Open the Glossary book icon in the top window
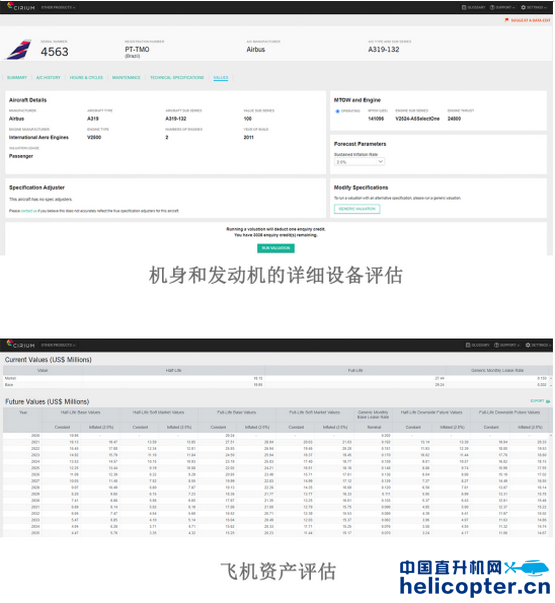 (x=464, y=7)
